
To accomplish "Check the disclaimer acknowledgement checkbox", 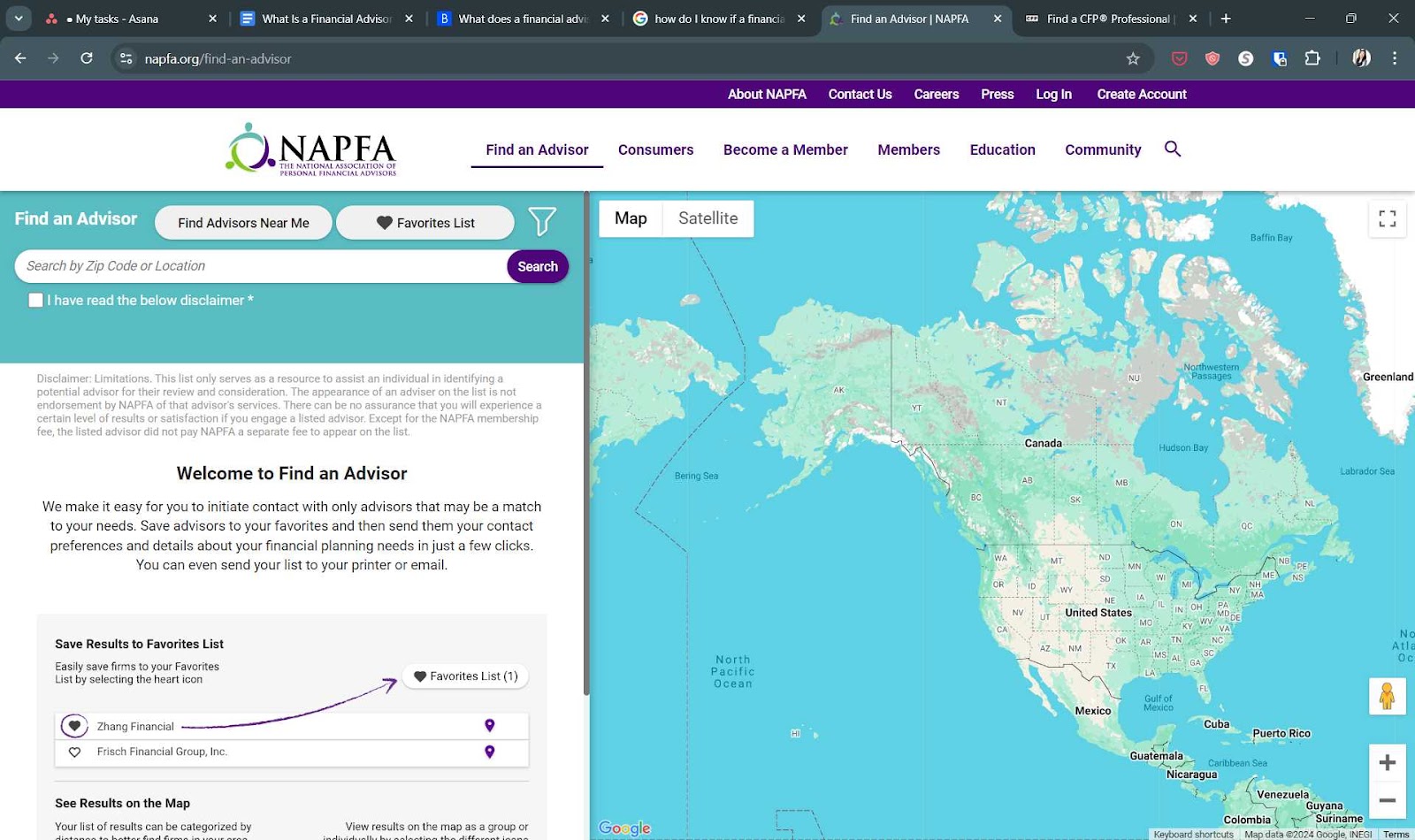I will coord(35,301).
